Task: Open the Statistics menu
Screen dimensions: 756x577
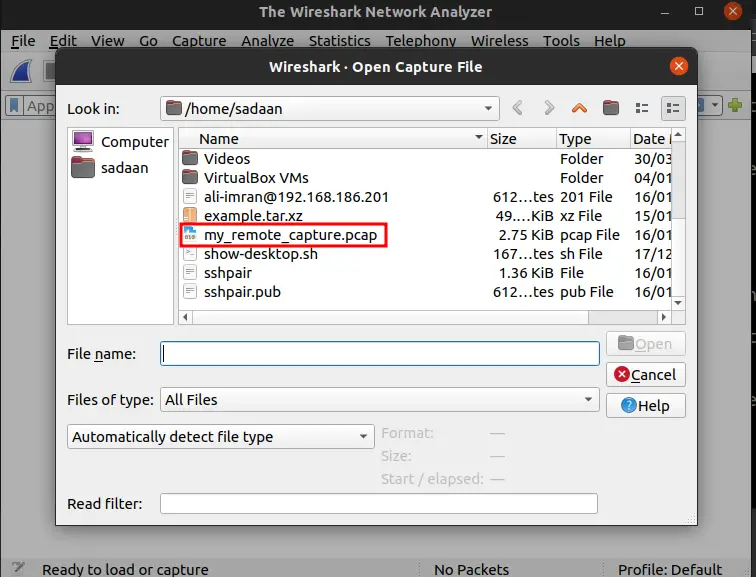Action: click(x=339, y=41)
